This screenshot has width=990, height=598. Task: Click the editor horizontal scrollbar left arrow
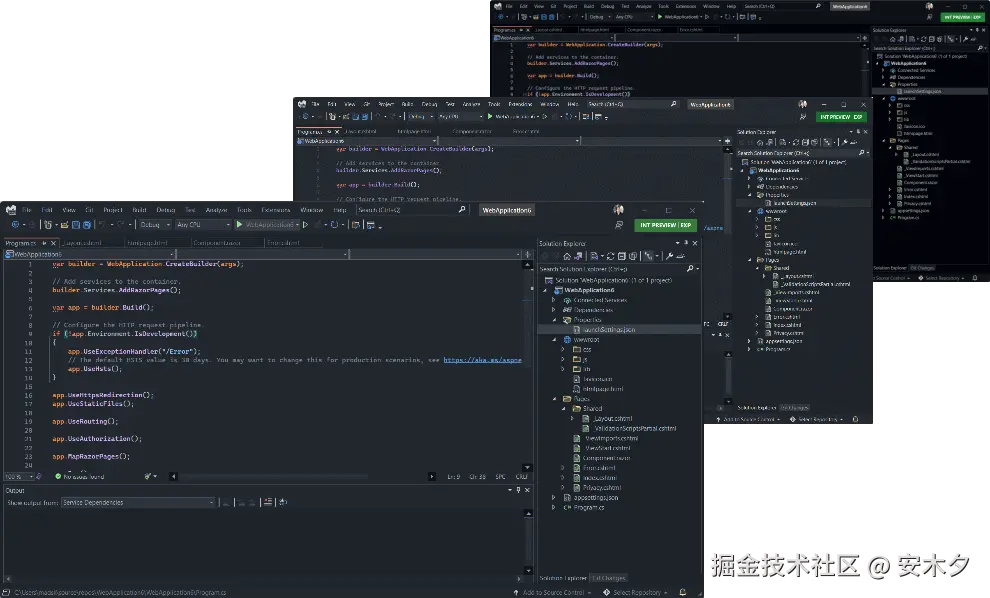[174, 476]
